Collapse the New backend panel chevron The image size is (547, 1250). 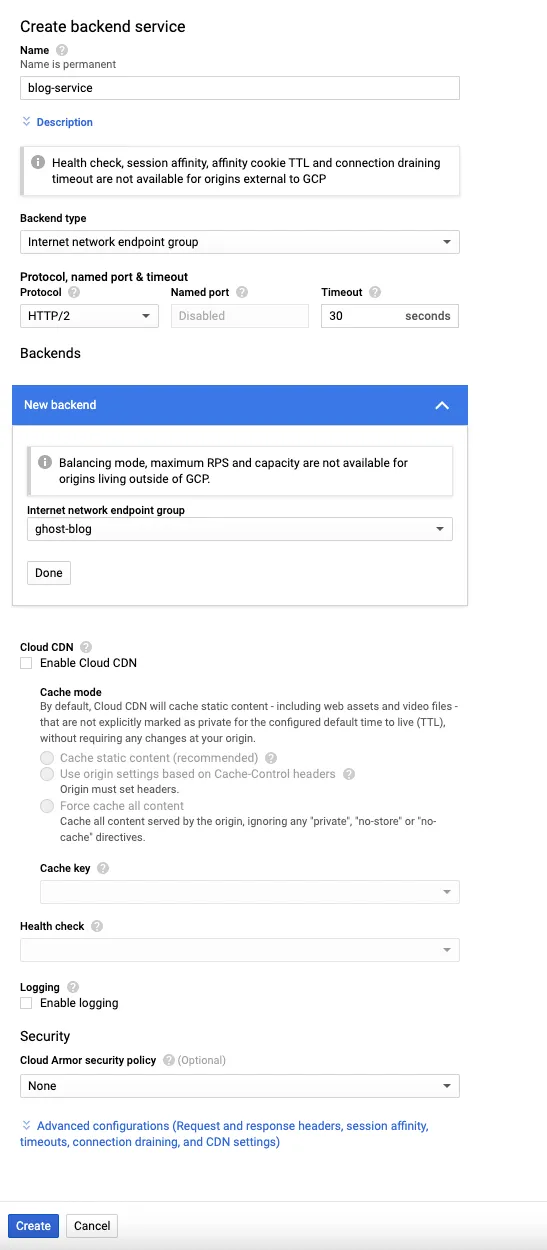442,405
